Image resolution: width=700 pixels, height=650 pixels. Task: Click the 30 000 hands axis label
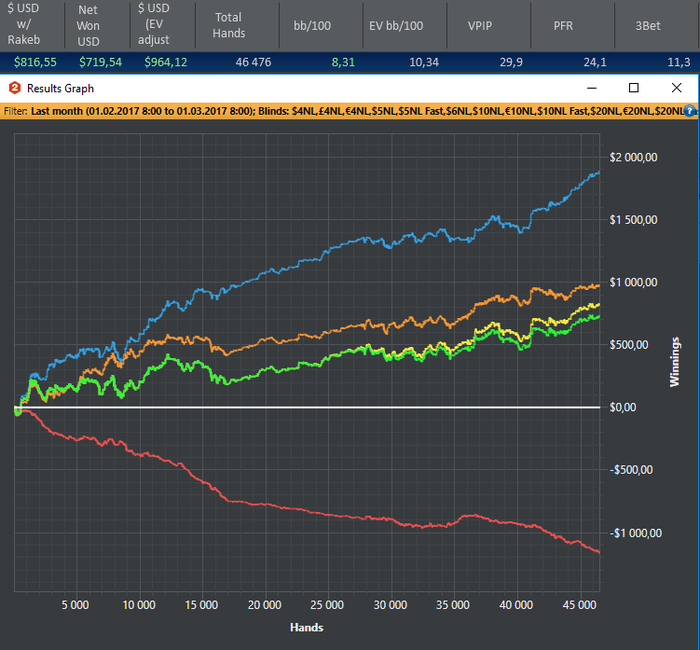click(x=391, y=605)
